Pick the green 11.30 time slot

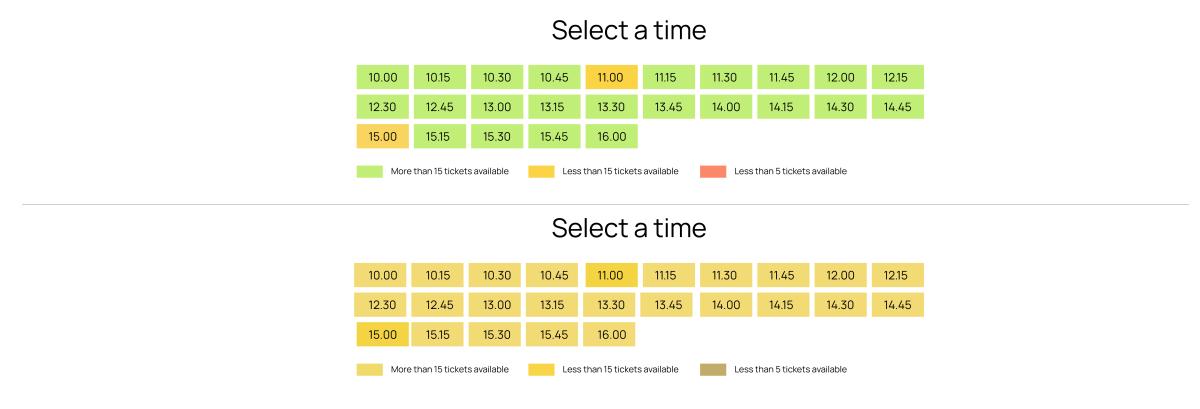(725, 77)
